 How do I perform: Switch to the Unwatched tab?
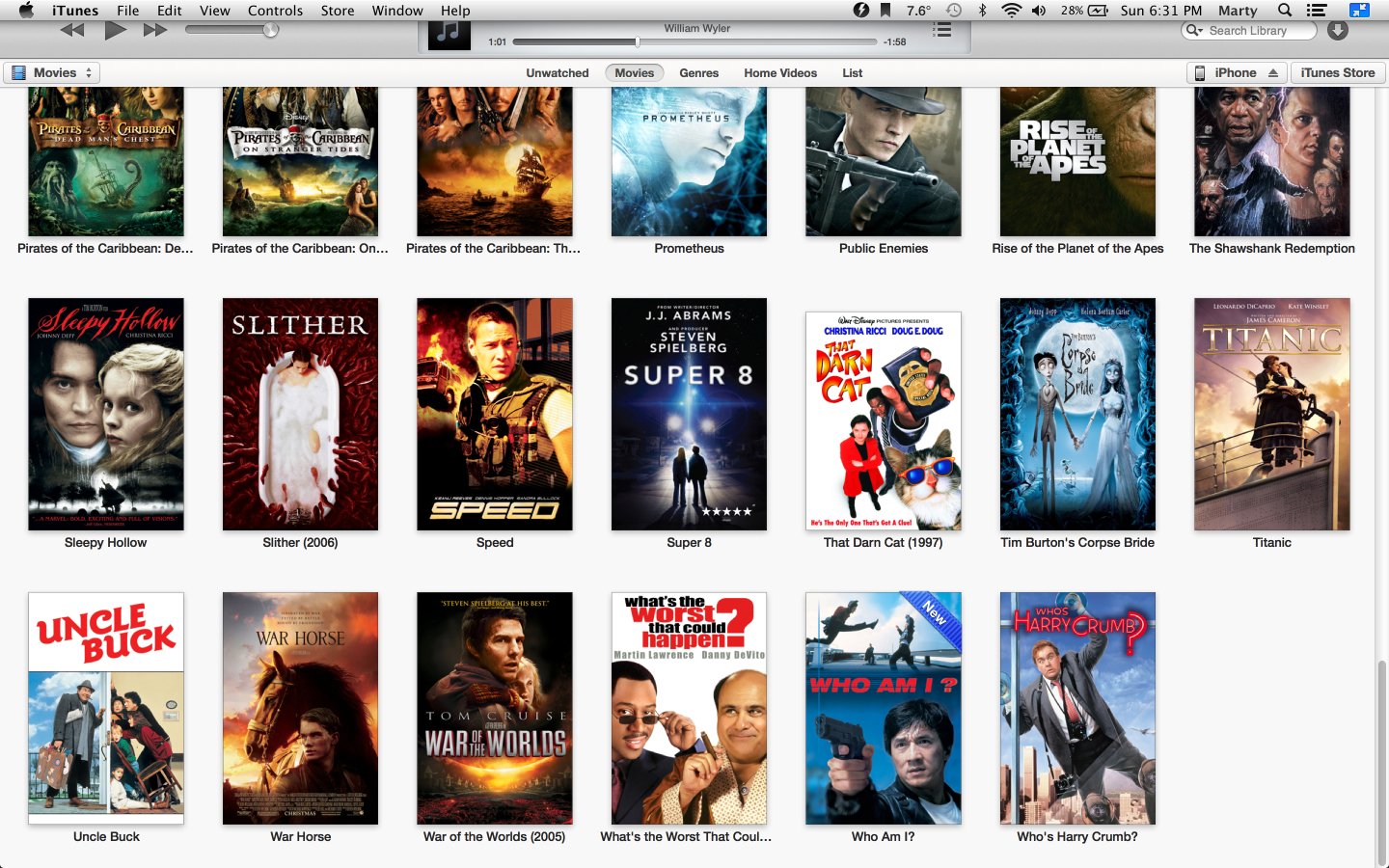coord(558,73)
